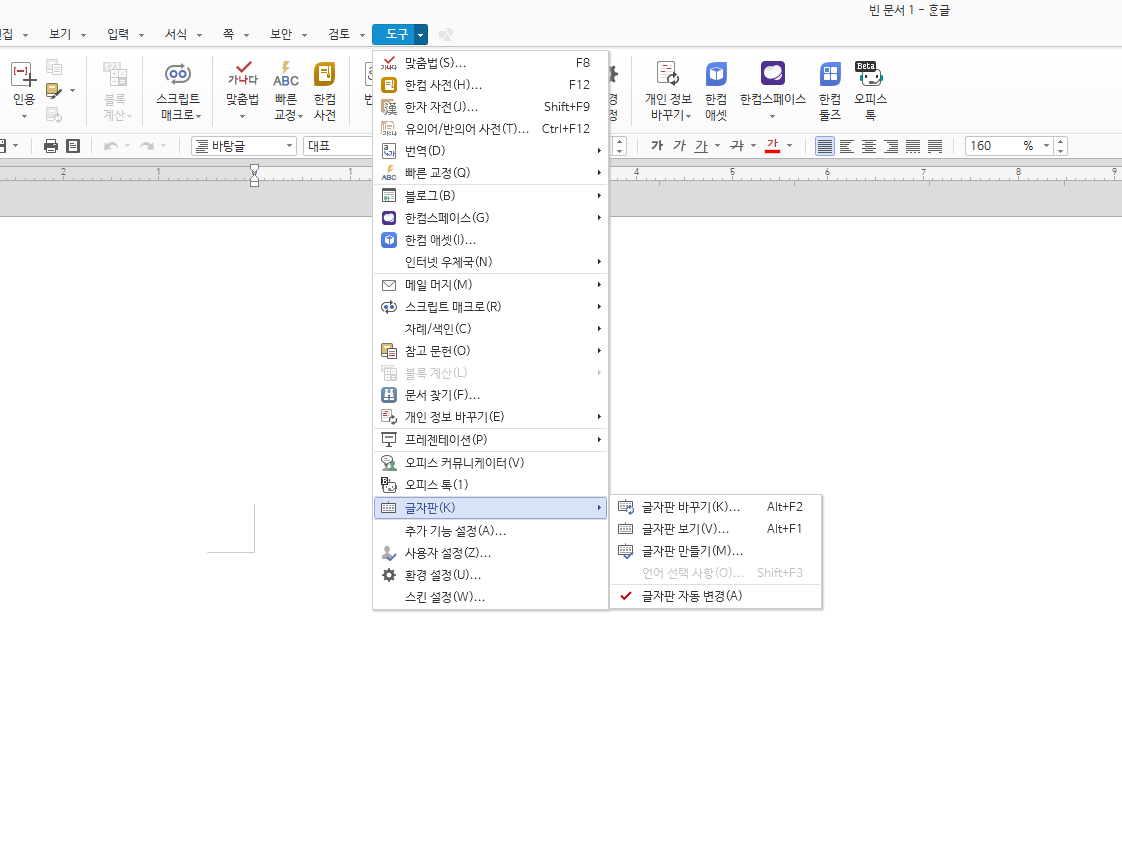Open 오피스 커뮤니케이터(V) entry

[490, 463]
